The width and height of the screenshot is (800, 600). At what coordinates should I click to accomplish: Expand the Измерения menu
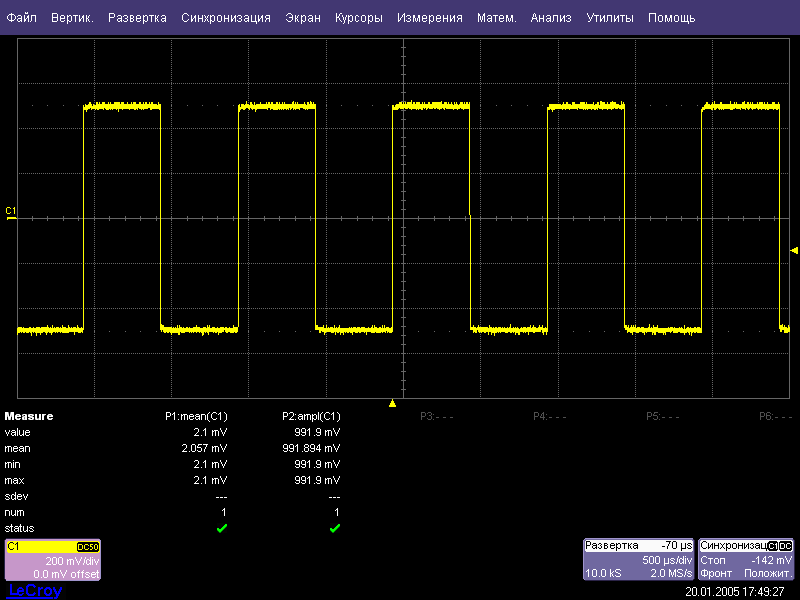click(429, 18)
